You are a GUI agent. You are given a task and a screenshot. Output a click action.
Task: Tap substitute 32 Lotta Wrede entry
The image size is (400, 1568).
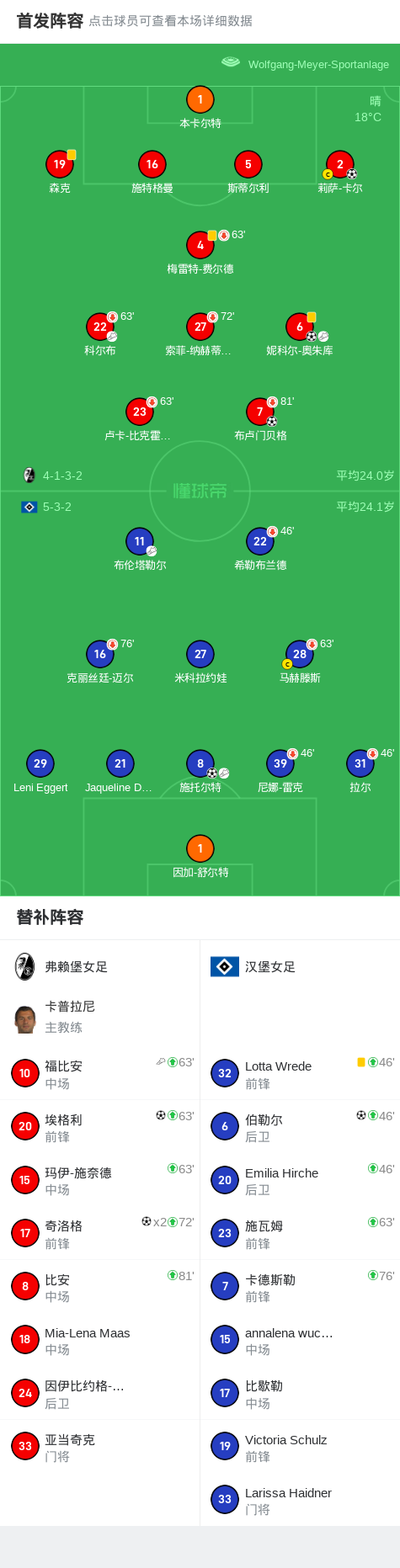coord(300,1074)
